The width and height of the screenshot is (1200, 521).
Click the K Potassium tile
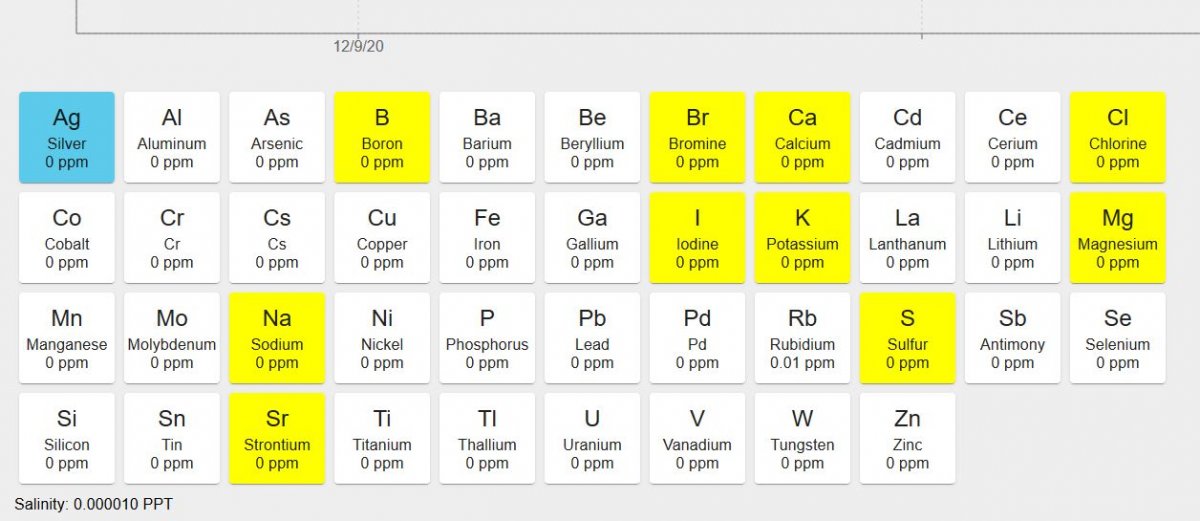(x=802, y=238)
